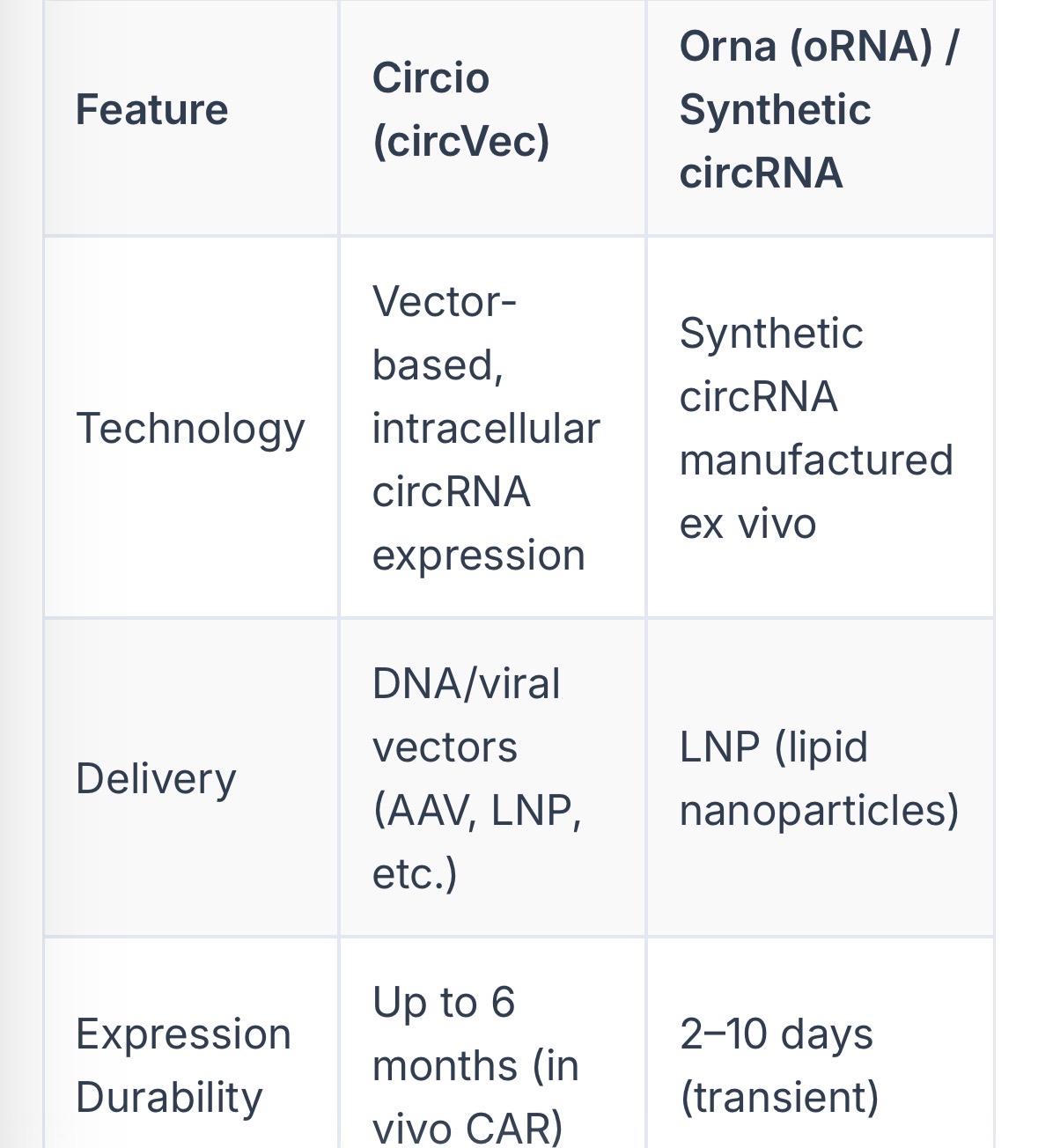Click the word Durability in first column
Image resolution: width=1038 pixels, height=1148 pixels.
pyautogui.click(x=169, y=1098)
